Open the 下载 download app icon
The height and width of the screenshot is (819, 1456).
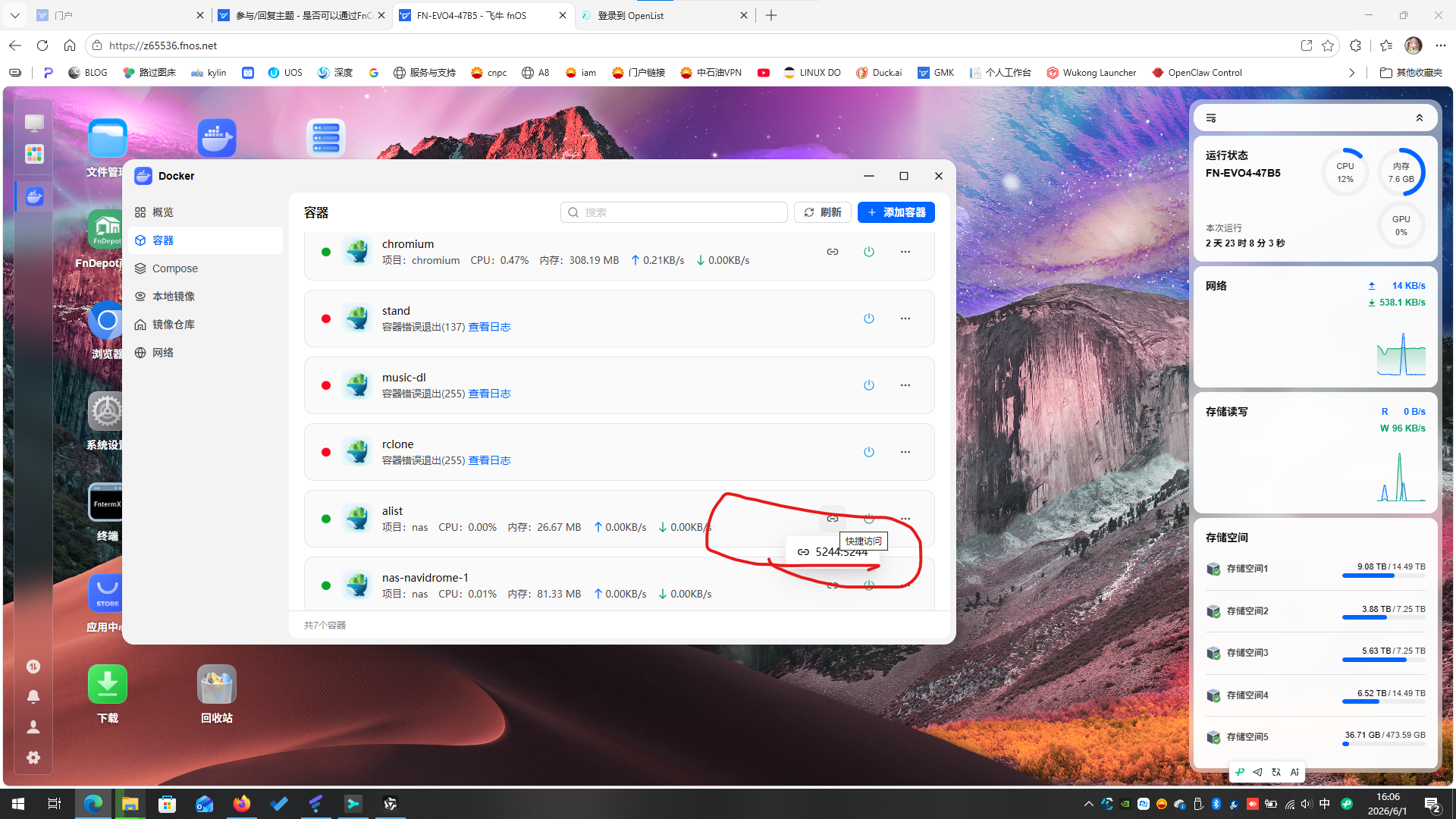tap(108, 695)
